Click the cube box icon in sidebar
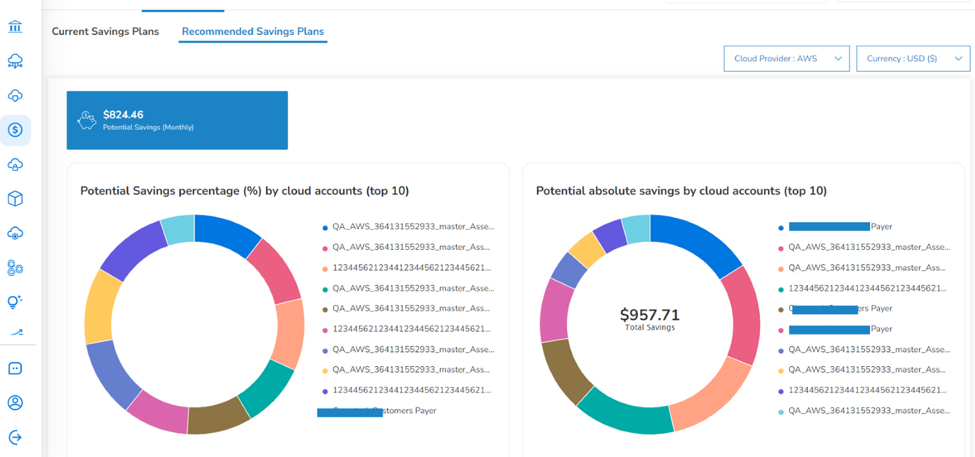The width and height of the screenshot is (975, 457). (16, 199)
